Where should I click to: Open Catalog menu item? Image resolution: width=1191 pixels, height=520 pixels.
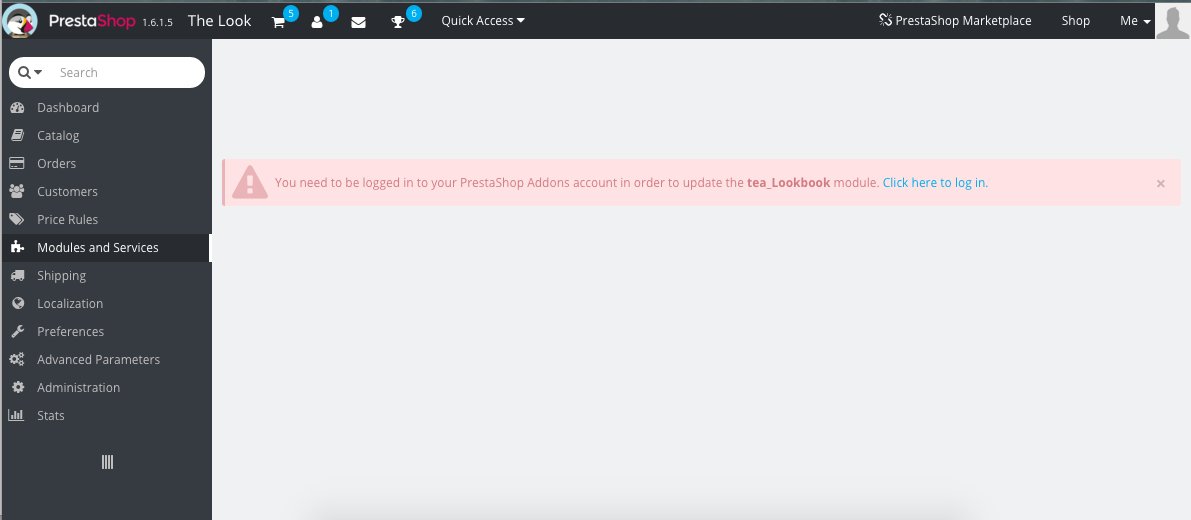(x=106, y=136)
